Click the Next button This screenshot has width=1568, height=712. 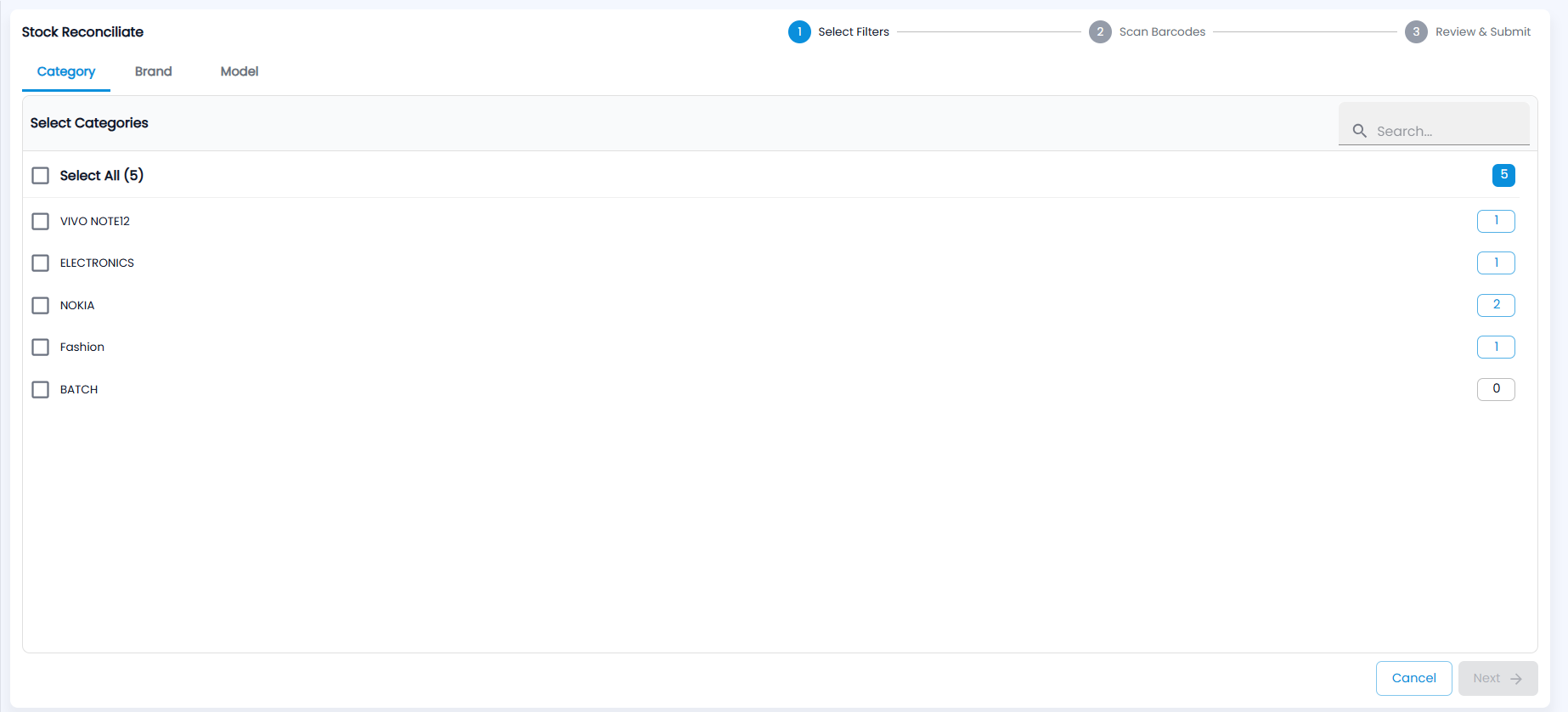coord(1497,678)
